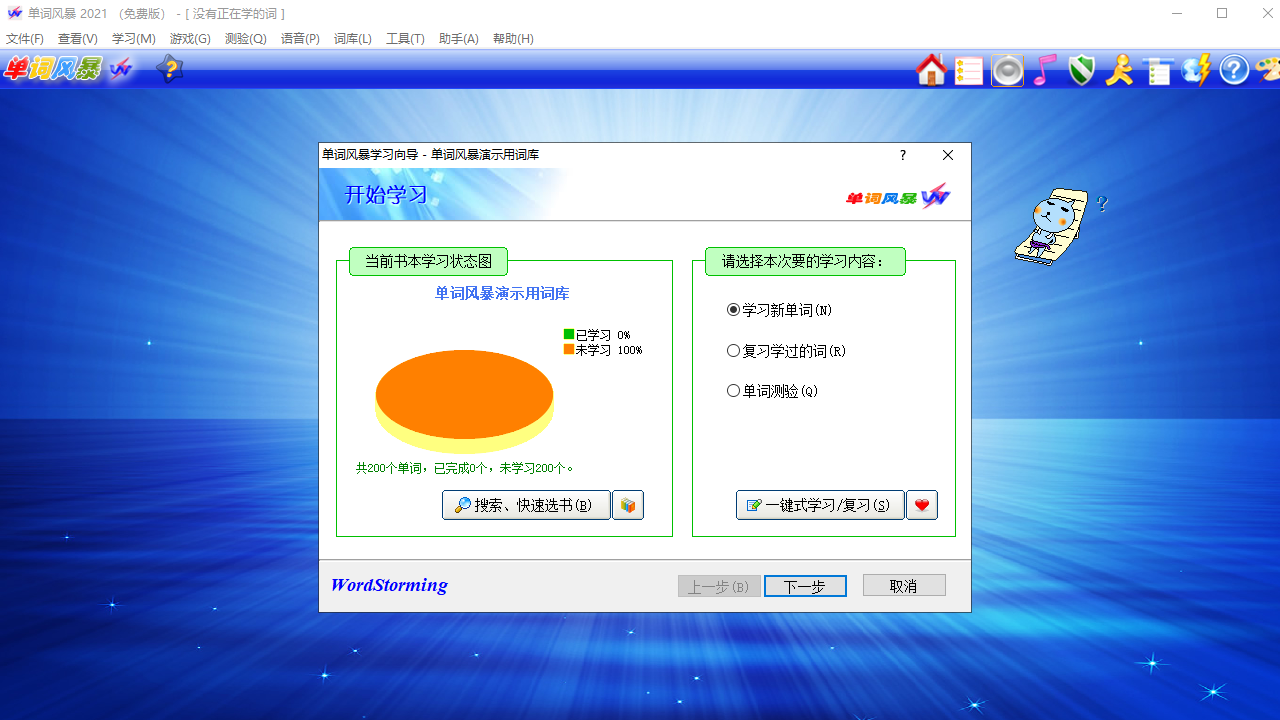
Task: Click the 搜索、快速选书(B) button
Action: (x=525, y=505)
